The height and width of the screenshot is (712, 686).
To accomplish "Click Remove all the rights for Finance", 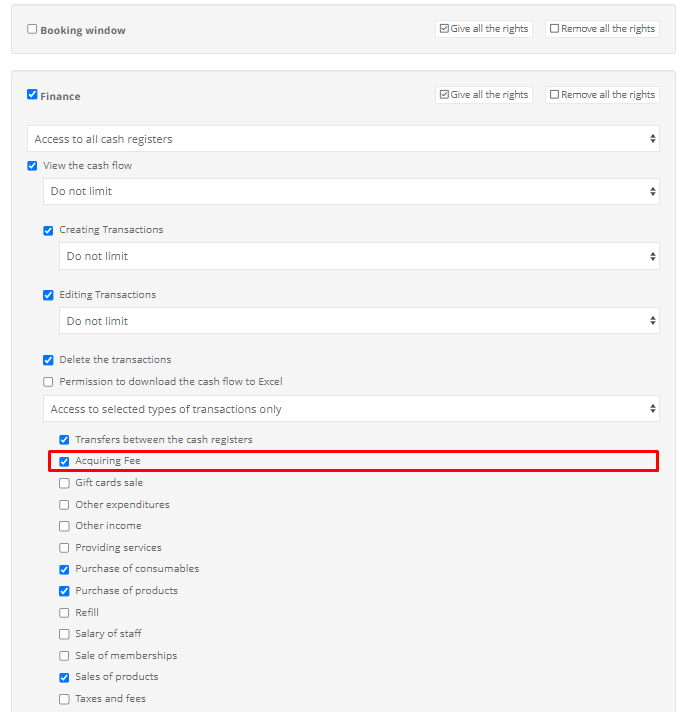I will click(602, 94).
